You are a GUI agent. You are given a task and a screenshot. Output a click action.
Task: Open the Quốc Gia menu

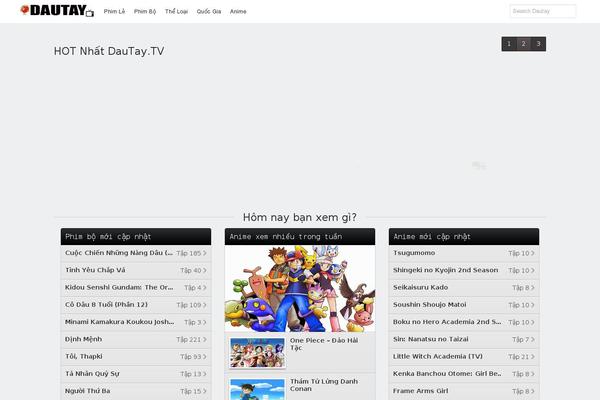click(x=209, y=11)
